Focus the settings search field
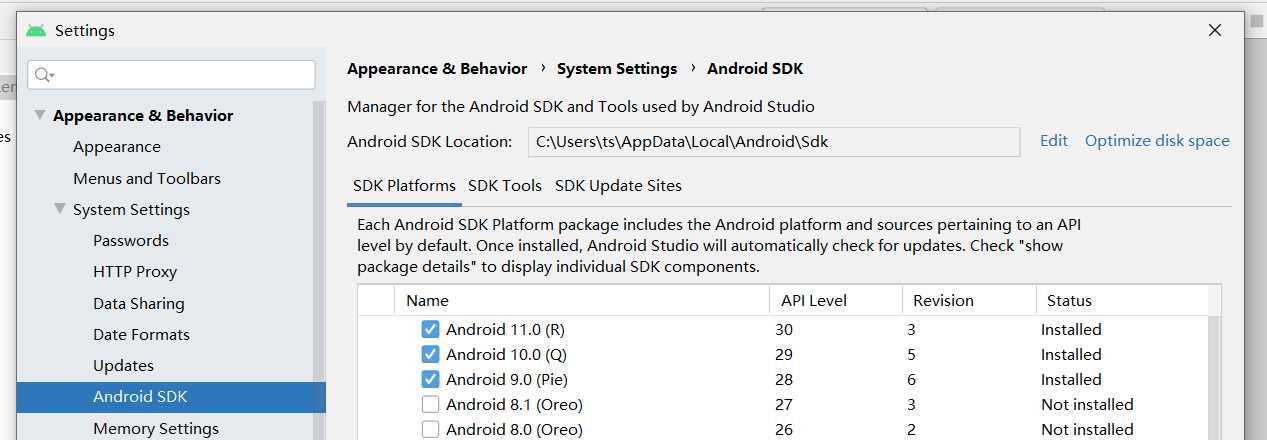 click(x=171, y=75)
